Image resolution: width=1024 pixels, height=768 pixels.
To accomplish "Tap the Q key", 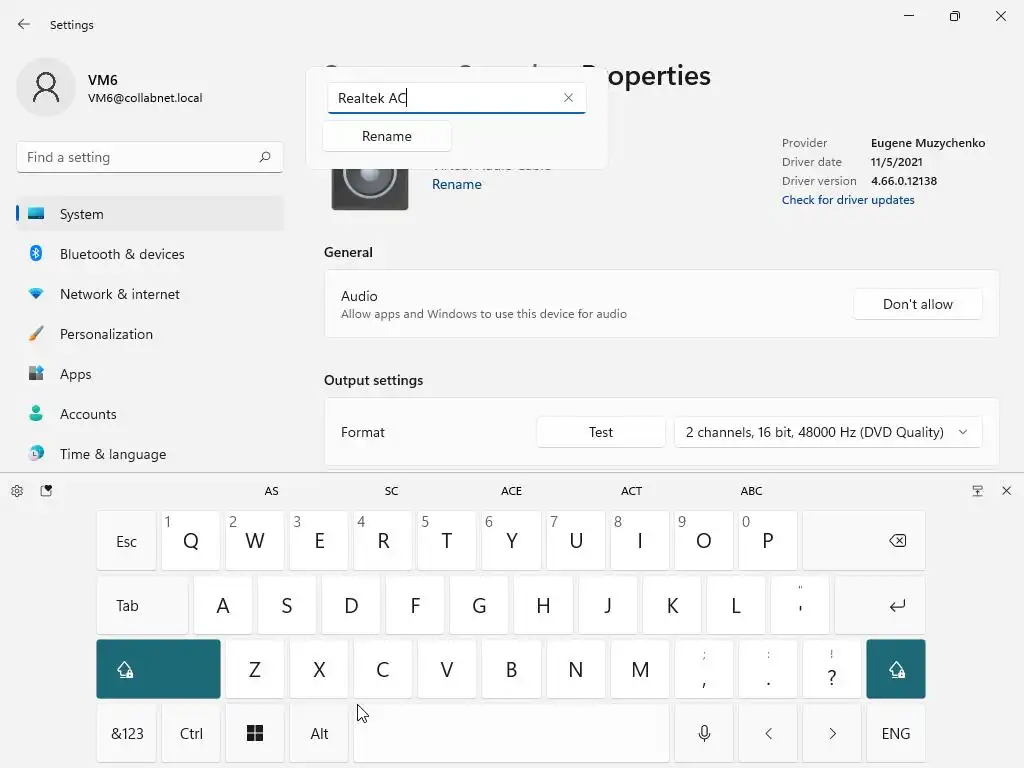I will (191, 541).
